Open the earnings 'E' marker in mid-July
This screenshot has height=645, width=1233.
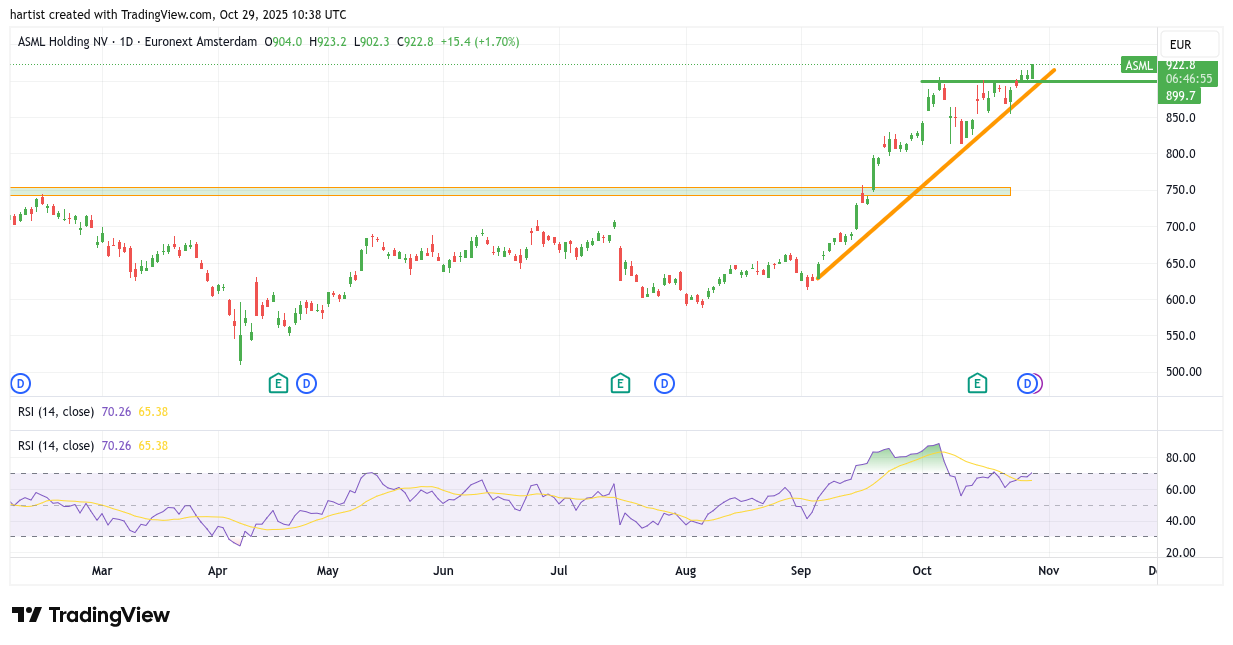[x=620, y=383]
